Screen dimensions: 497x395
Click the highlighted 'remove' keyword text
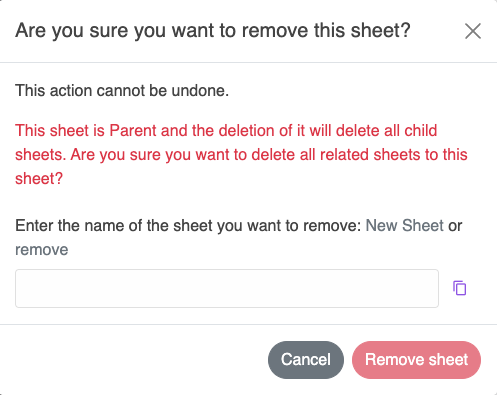[42, 250]
